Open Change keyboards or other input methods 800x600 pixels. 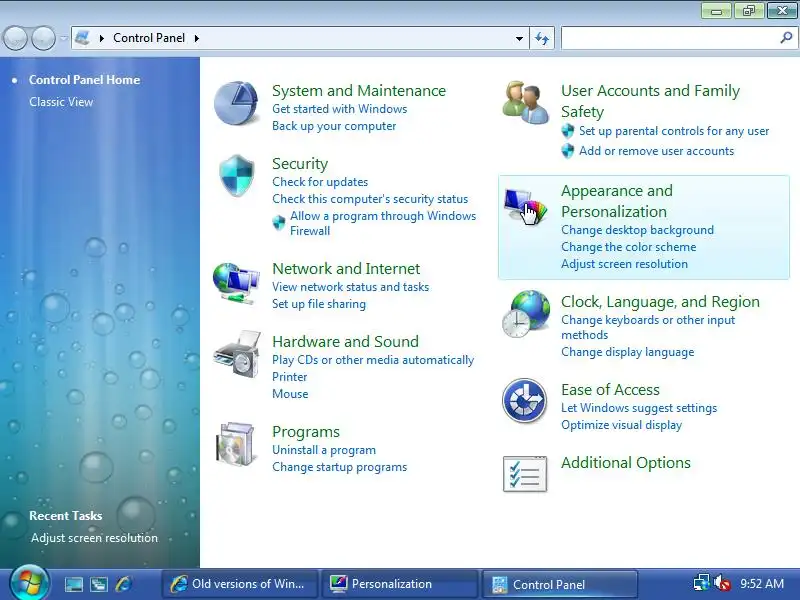[x=648, y=327]
